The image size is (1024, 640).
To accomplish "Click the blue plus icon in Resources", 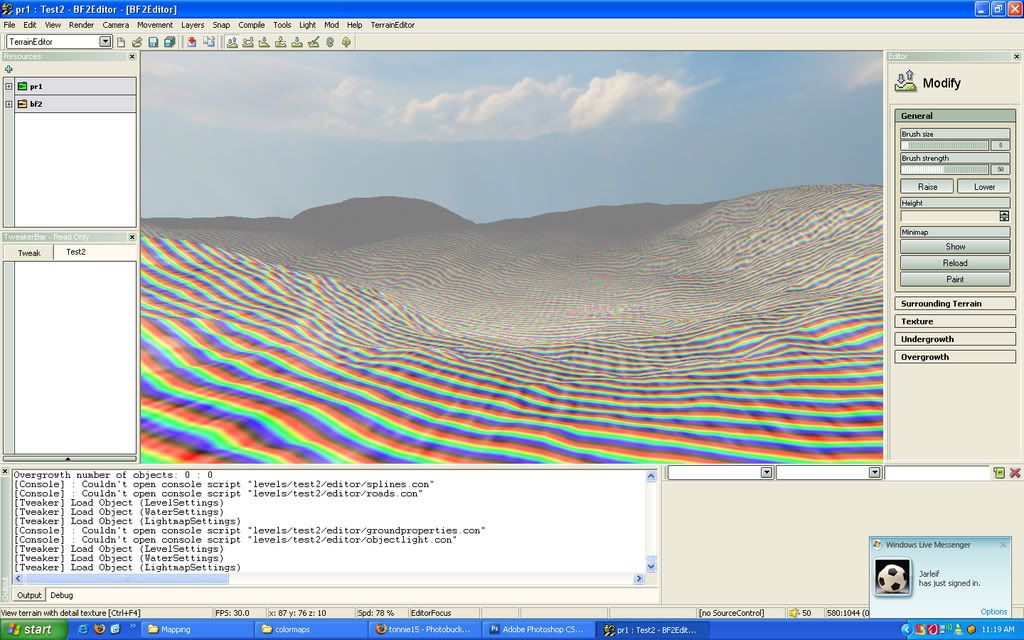I will pyautogui.click(x=9, y=69).
